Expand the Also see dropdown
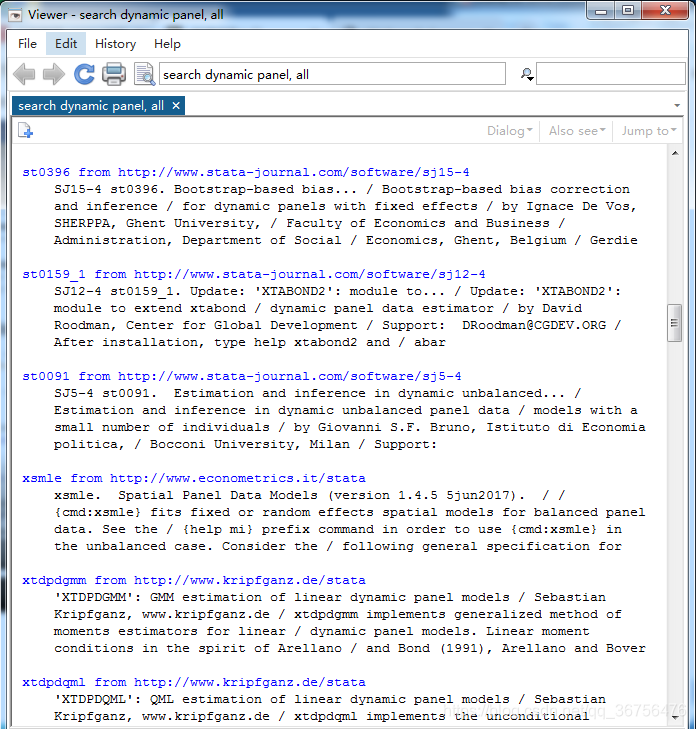696x729 pixels. 577,131
